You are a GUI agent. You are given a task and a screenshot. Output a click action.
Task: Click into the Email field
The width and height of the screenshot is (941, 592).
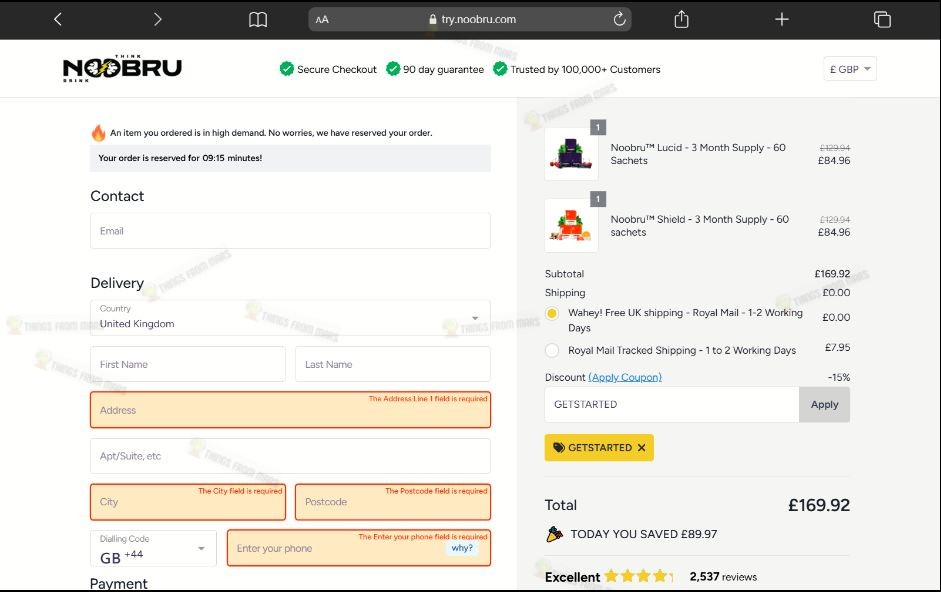click(x=290, y=231)
